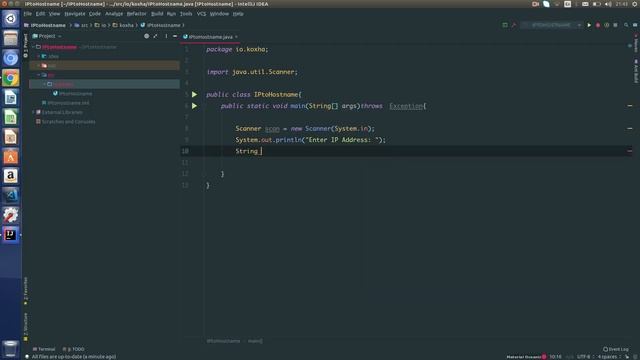
Task: Open the Refactor menu
Action: [136, 14]
